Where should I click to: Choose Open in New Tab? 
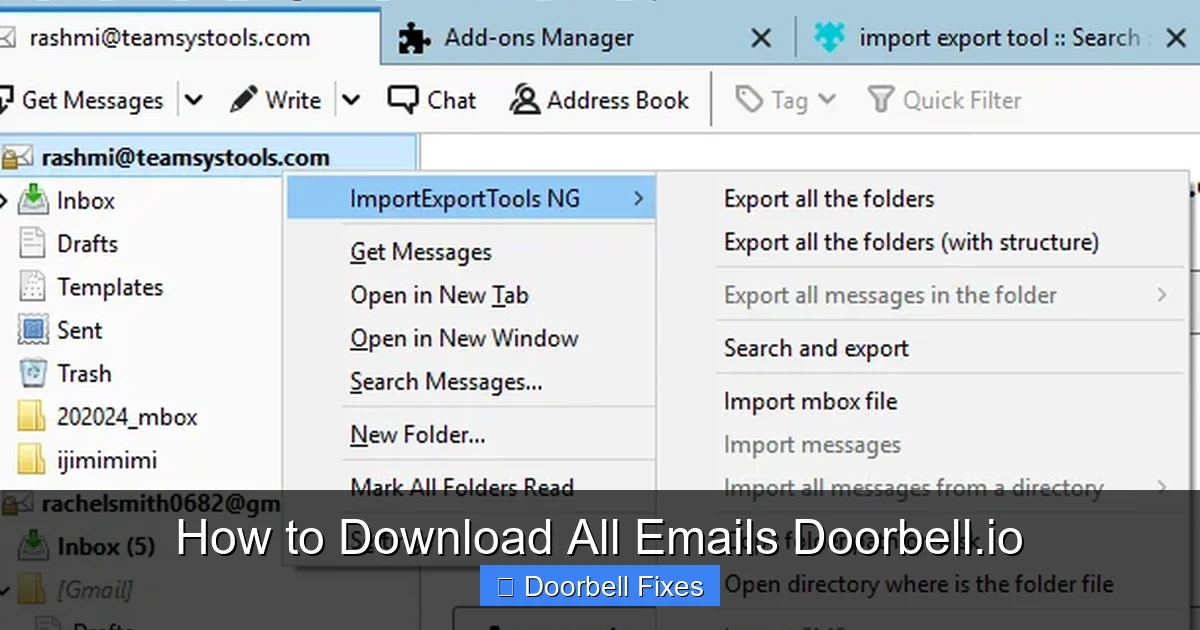click(439, 296)
